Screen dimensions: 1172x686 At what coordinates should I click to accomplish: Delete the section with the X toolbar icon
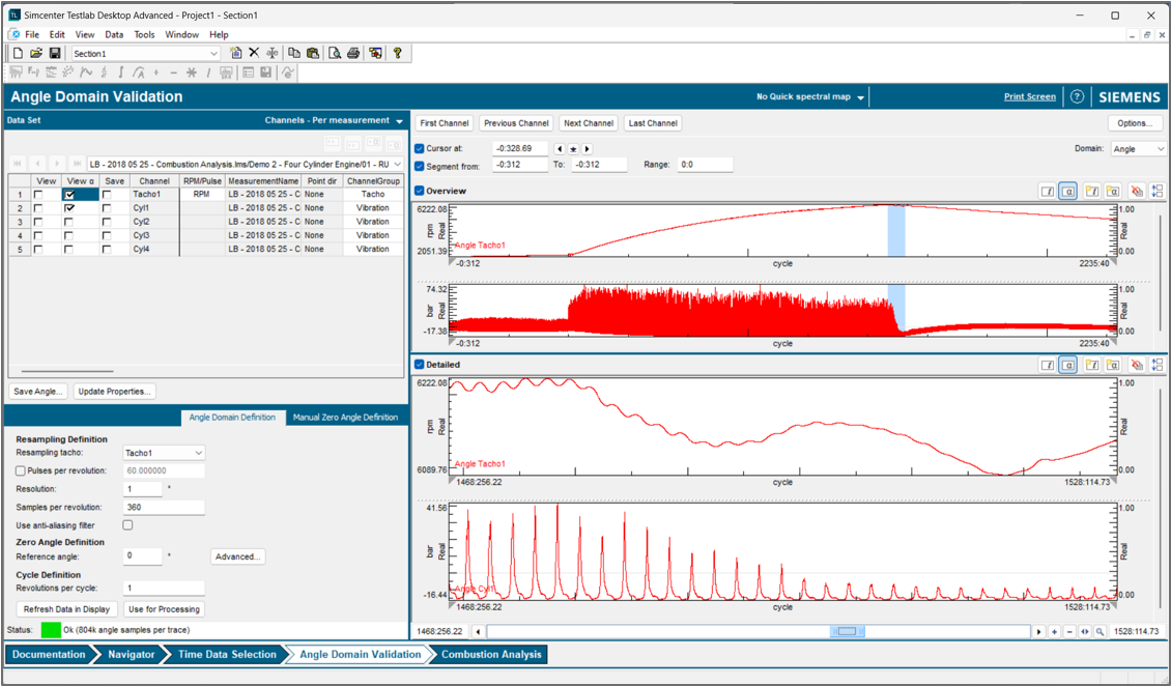[x=254, y=53]
